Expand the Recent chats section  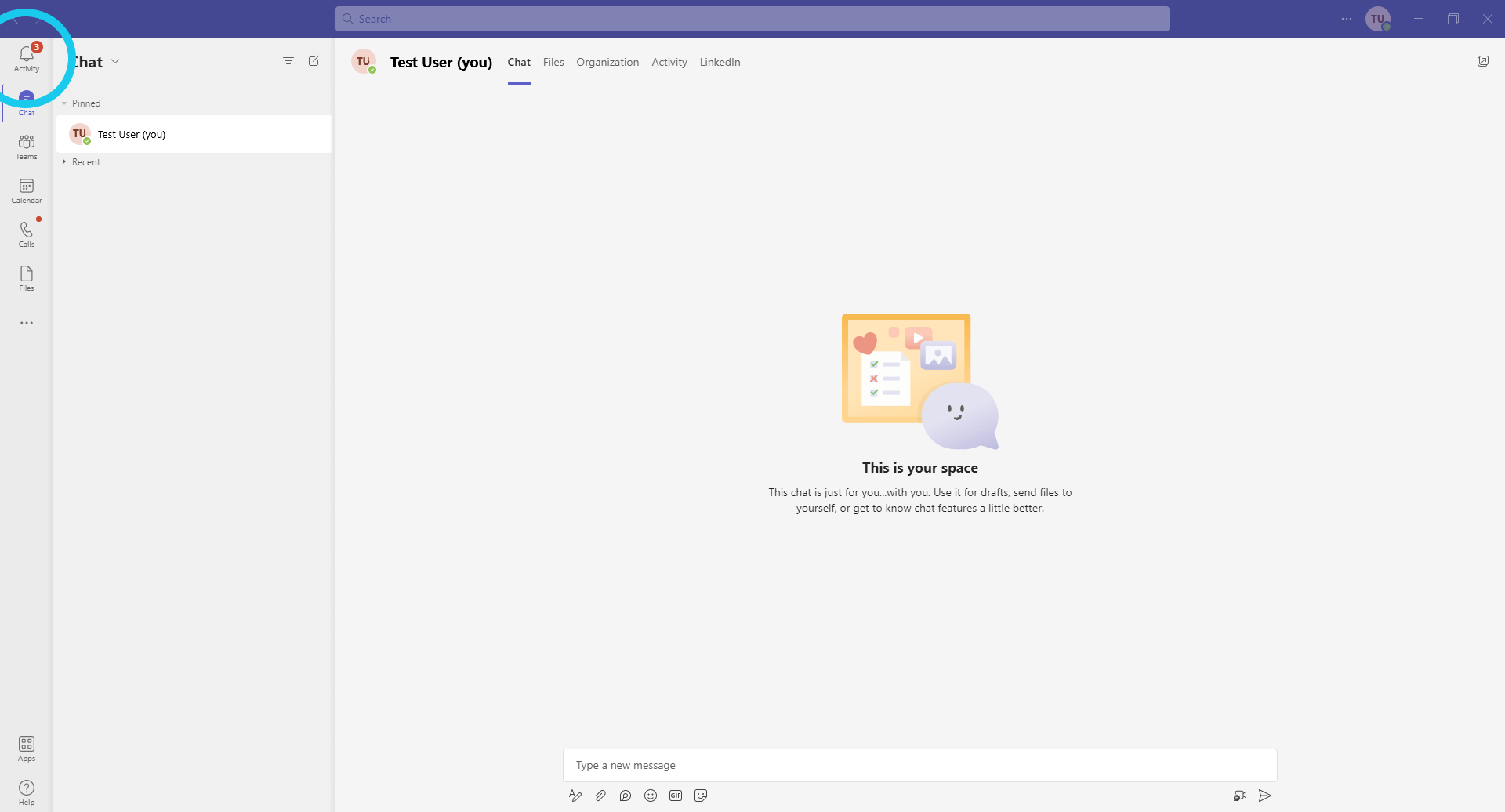(64, 162)
